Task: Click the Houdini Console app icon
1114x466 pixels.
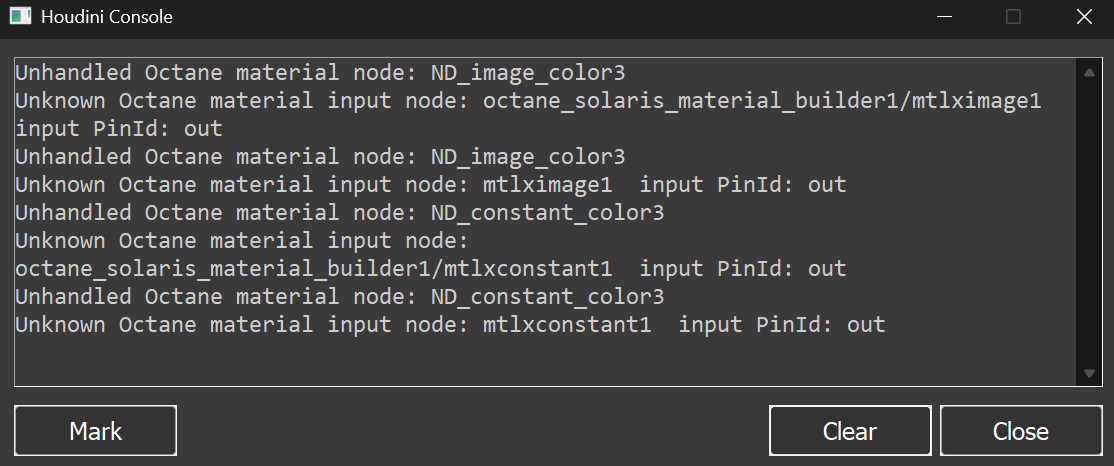Action: click(x=21, y=16)
